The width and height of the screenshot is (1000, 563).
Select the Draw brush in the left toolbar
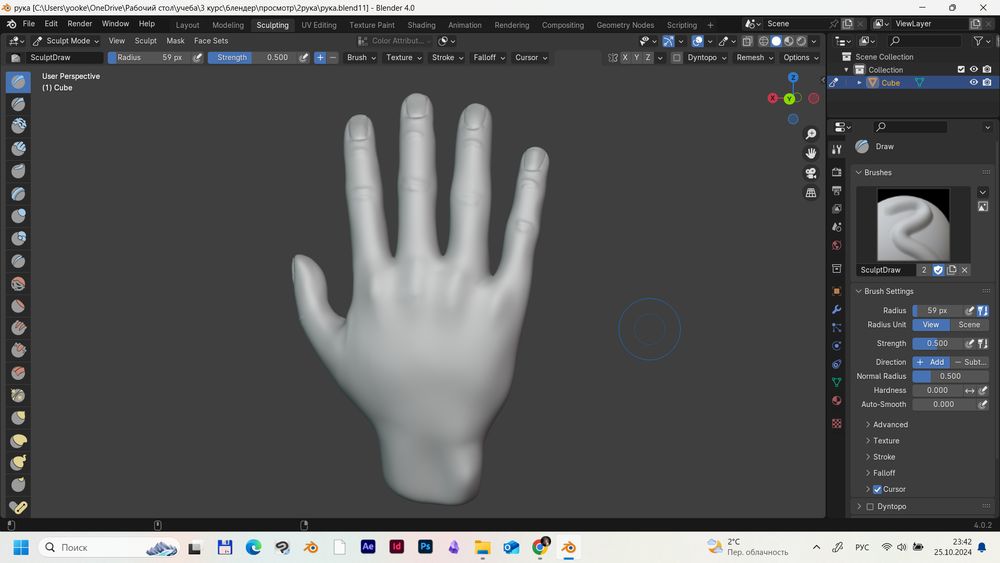click(18, 82)
